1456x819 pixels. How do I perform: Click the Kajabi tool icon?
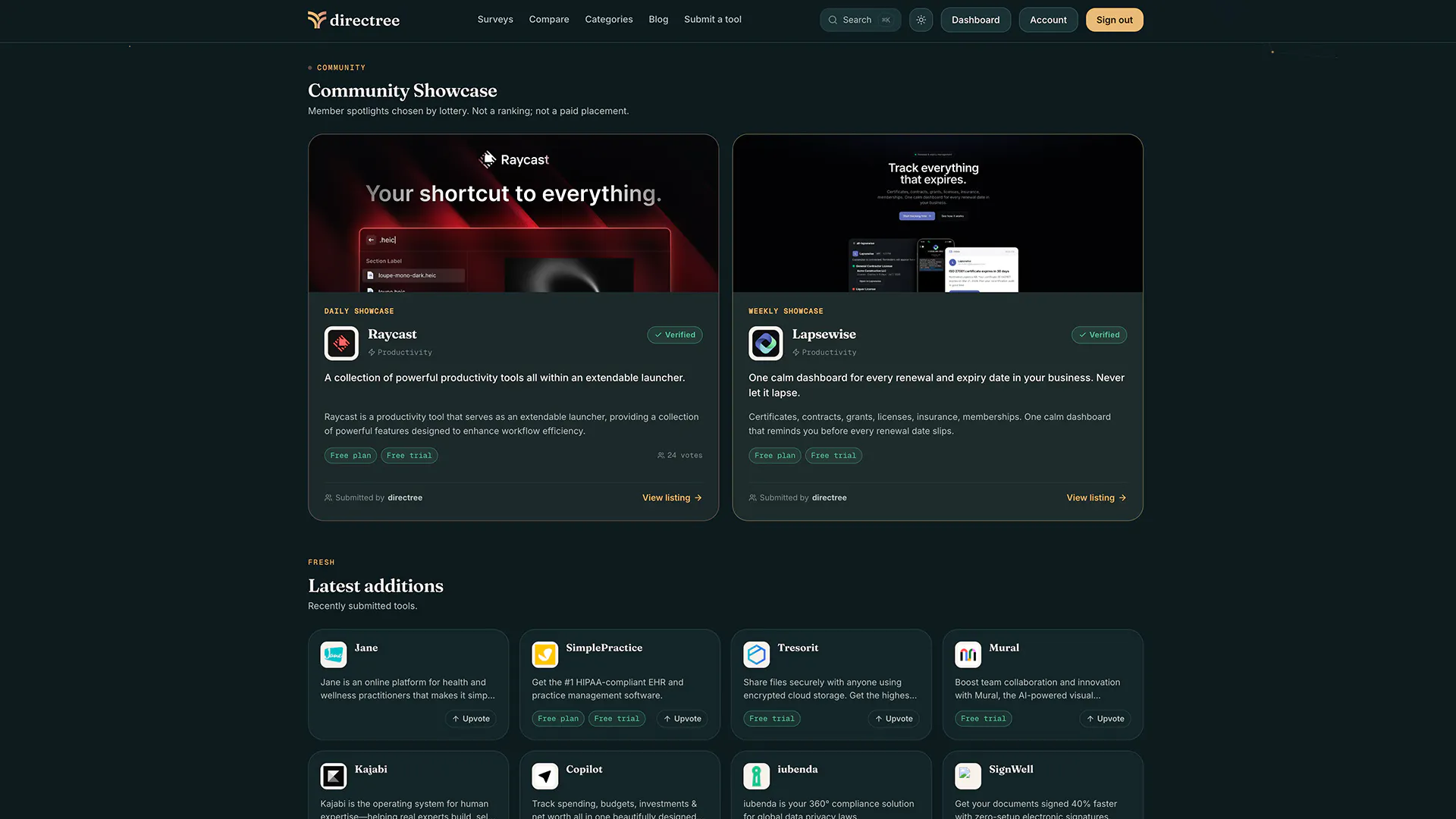(x=334, y=776)
